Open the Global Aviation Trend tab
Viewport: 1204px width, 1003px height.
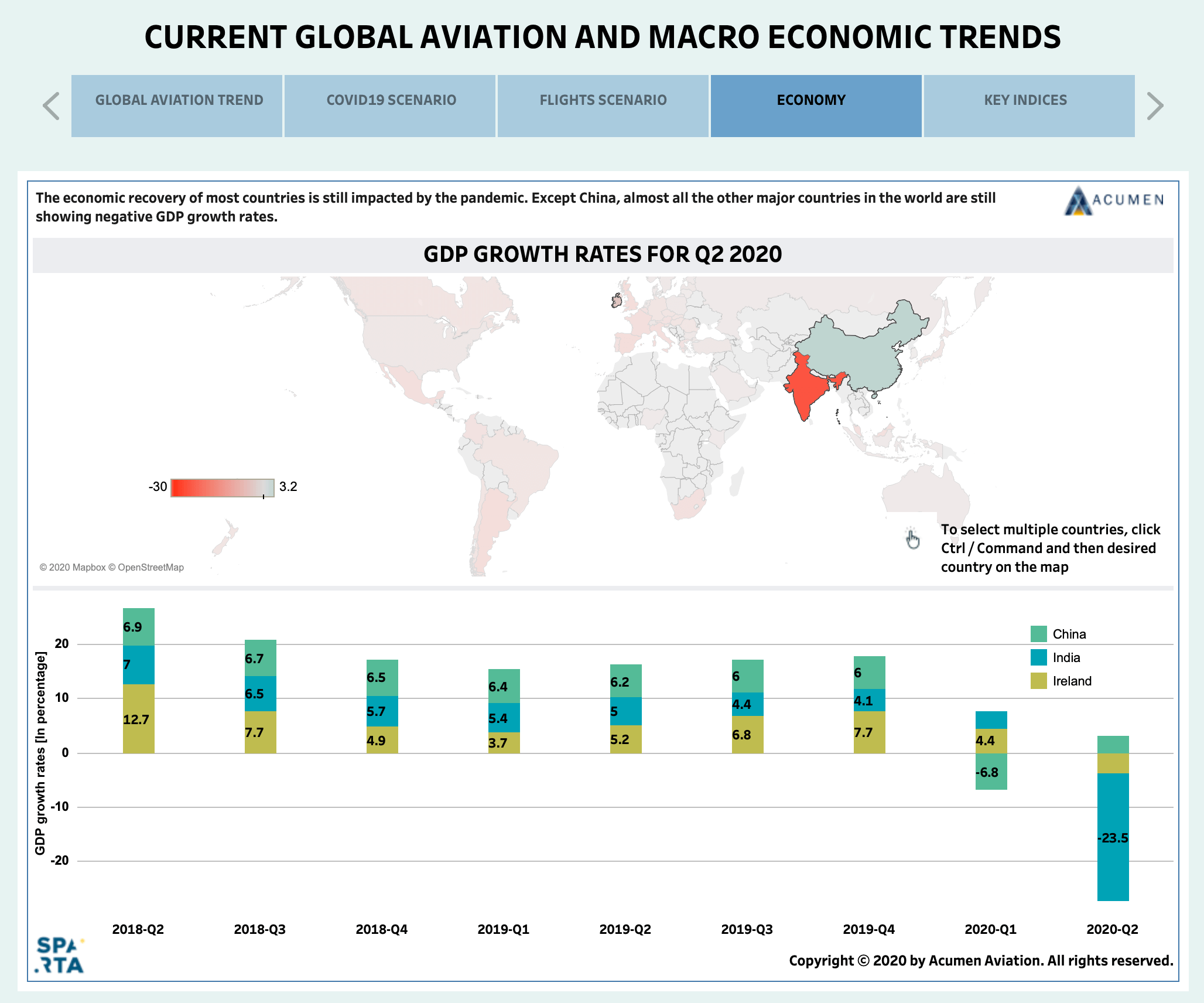tap(177, 106)
